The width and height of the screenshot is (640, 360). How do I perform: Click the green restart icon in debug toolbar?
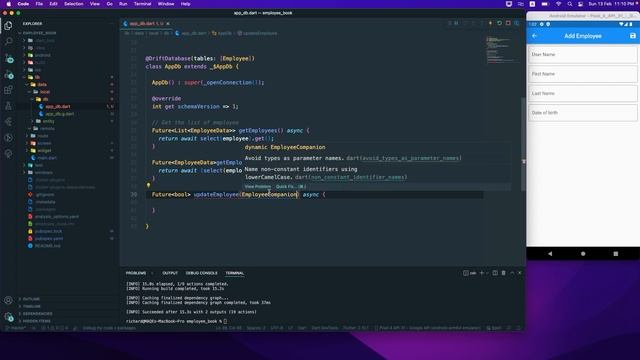[499, 23]
